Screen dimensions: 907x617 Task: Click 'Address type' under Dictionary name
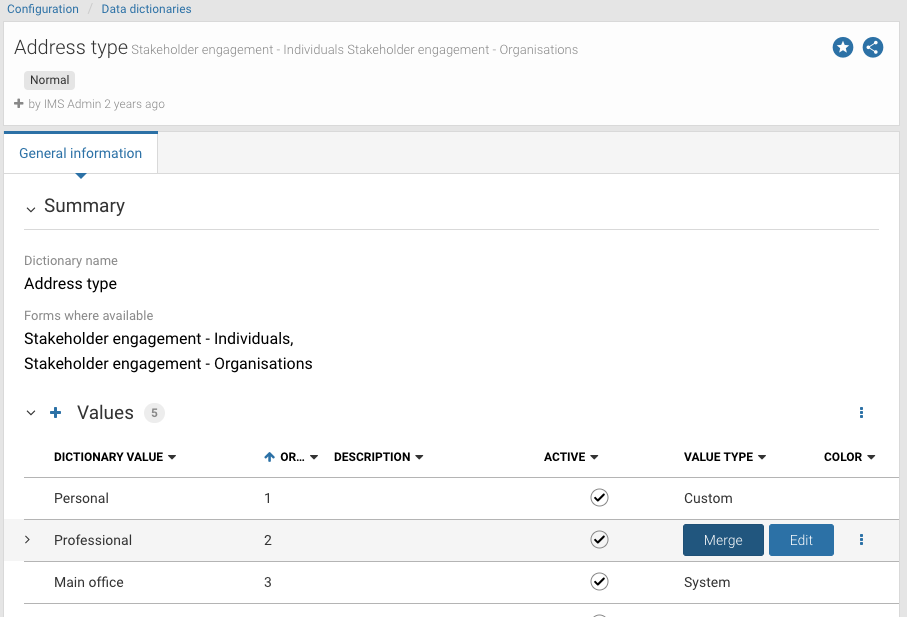click(71, 283)
